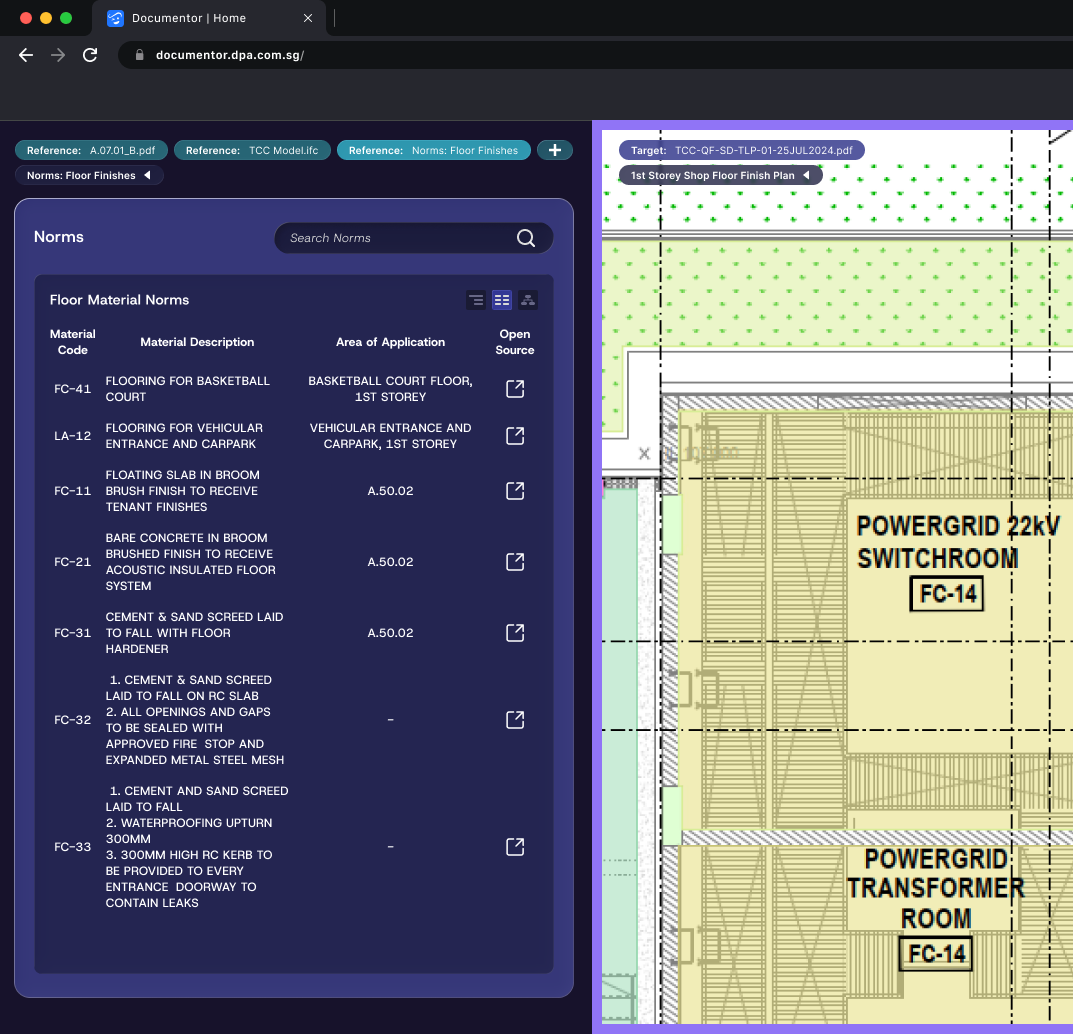Click 'FLOORING FOR VEHICULAR ENTRANCE AND CARPARK' description
The height and width of the screenshot is (1034, 1073).
click(184, 436)
